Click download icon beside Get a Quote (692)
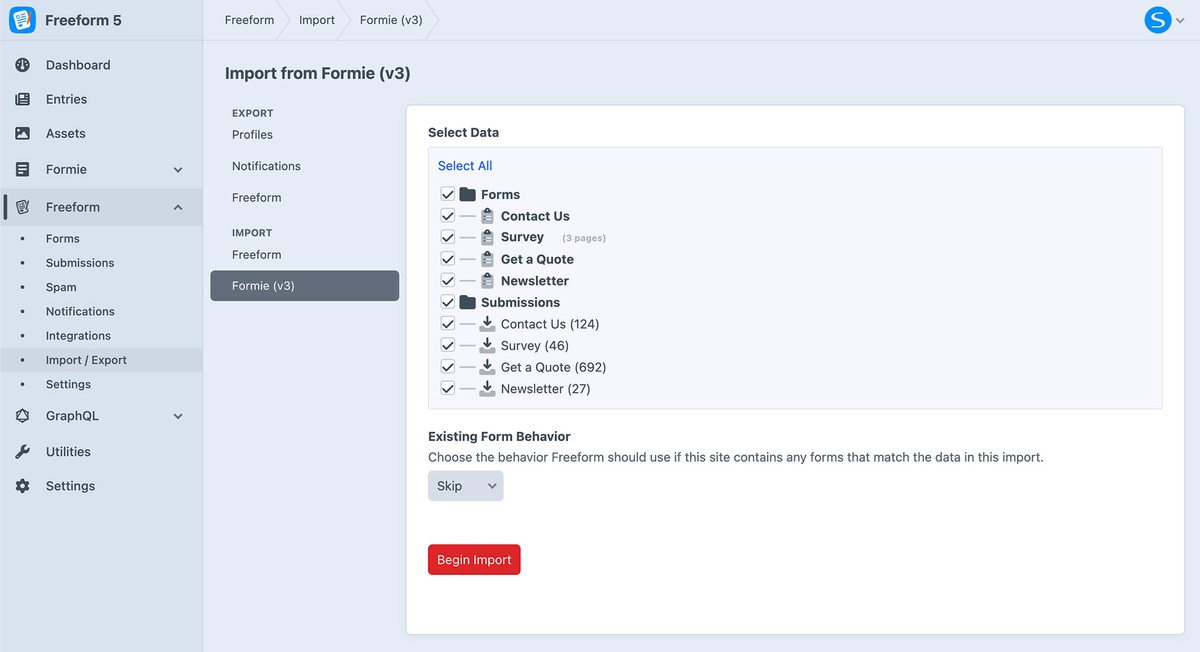 487,367
